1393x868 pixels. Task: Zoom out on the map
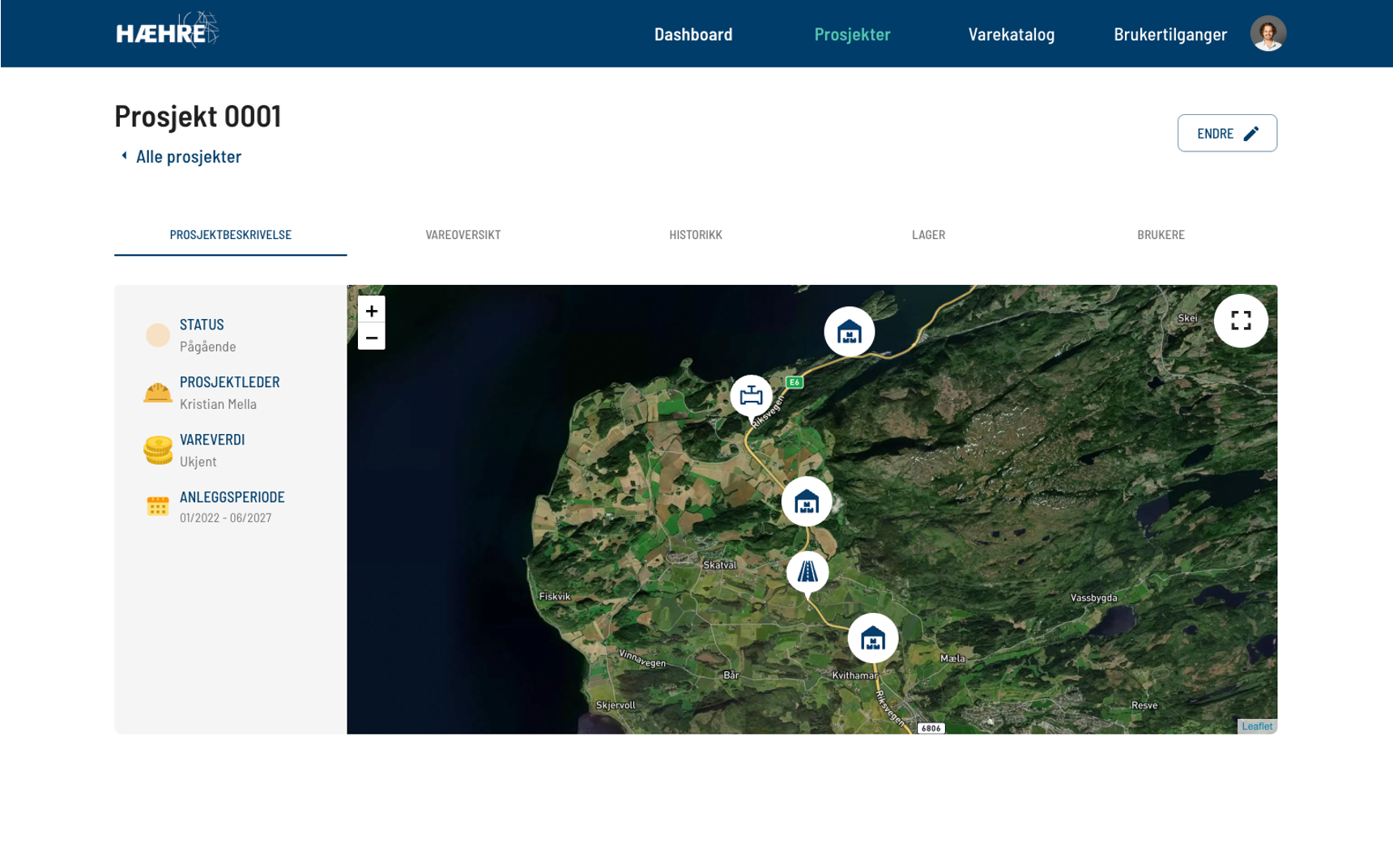coord(372,337)
